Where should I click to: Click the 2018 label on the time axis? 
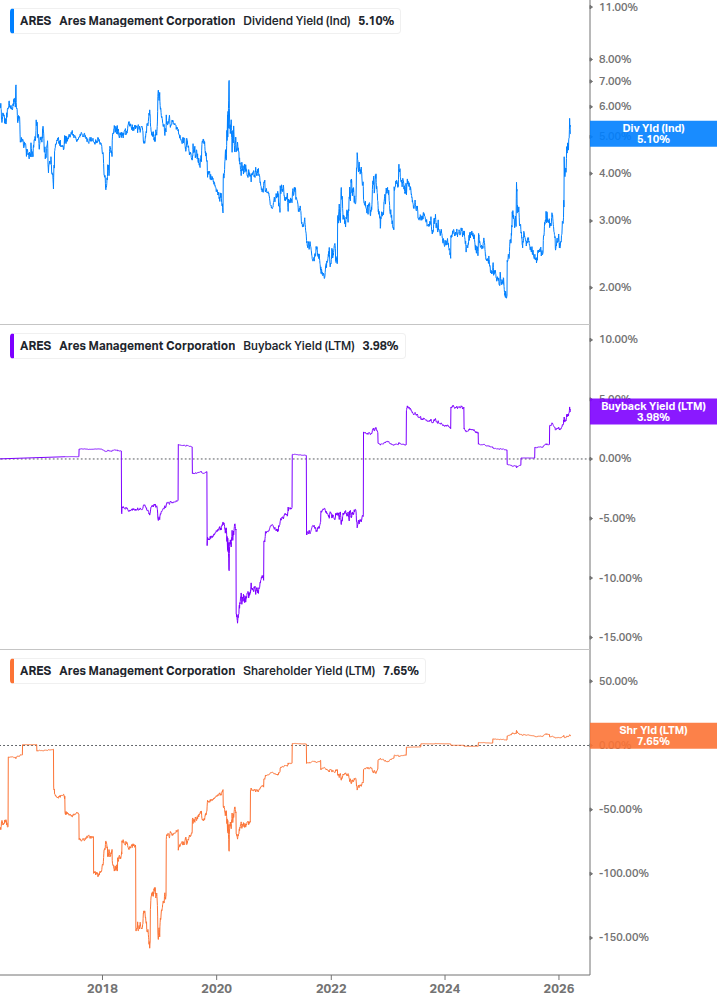[103, 989]
